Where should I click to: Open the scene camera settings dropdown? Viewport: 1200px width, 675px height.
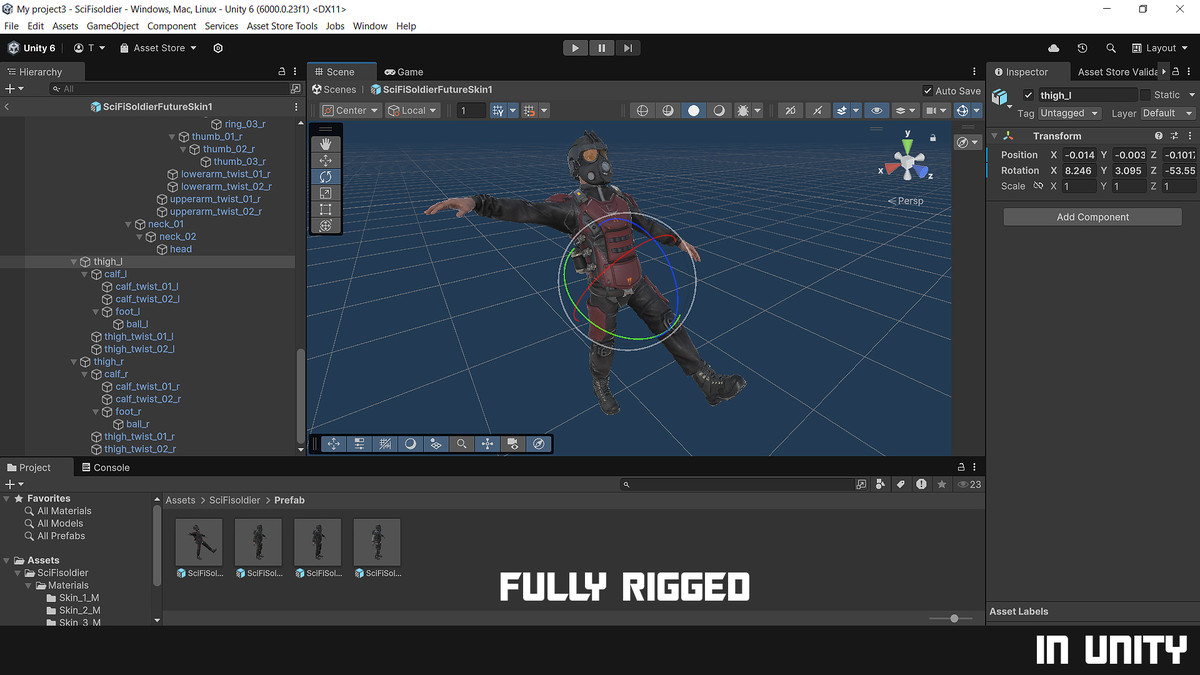coord(936,111)
